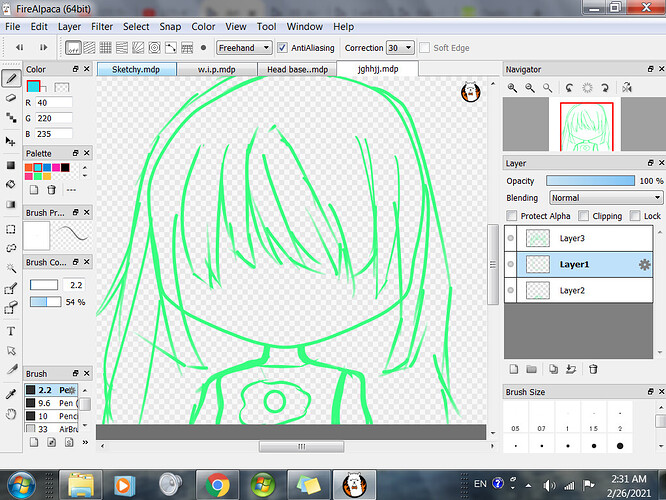Screen dimensions: 666x500
Task: Rotate canvas right in Navigator
Action: click(604, 88)
